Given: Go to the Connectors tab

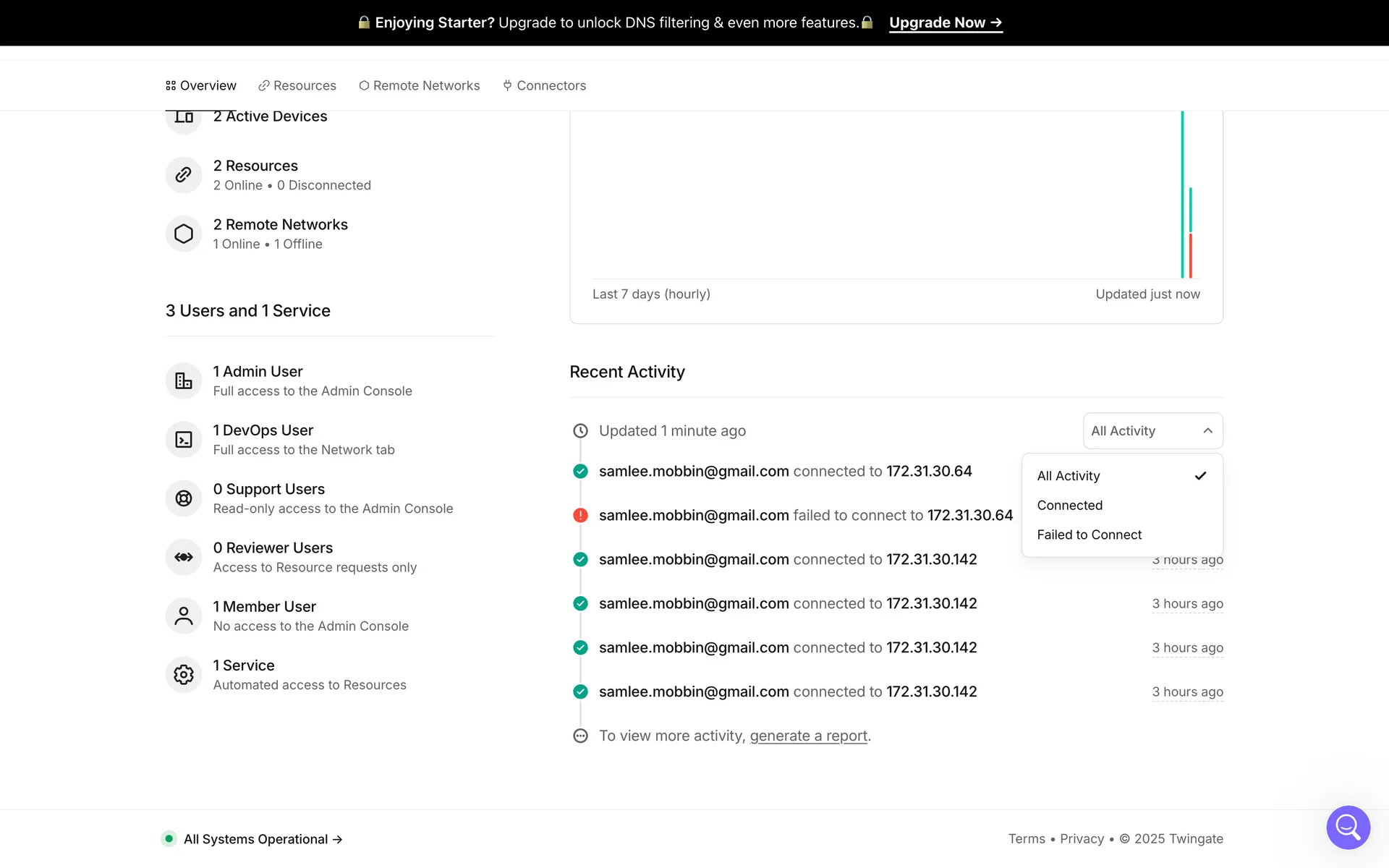Looking at the screenshot, I should tap(545, 85).
